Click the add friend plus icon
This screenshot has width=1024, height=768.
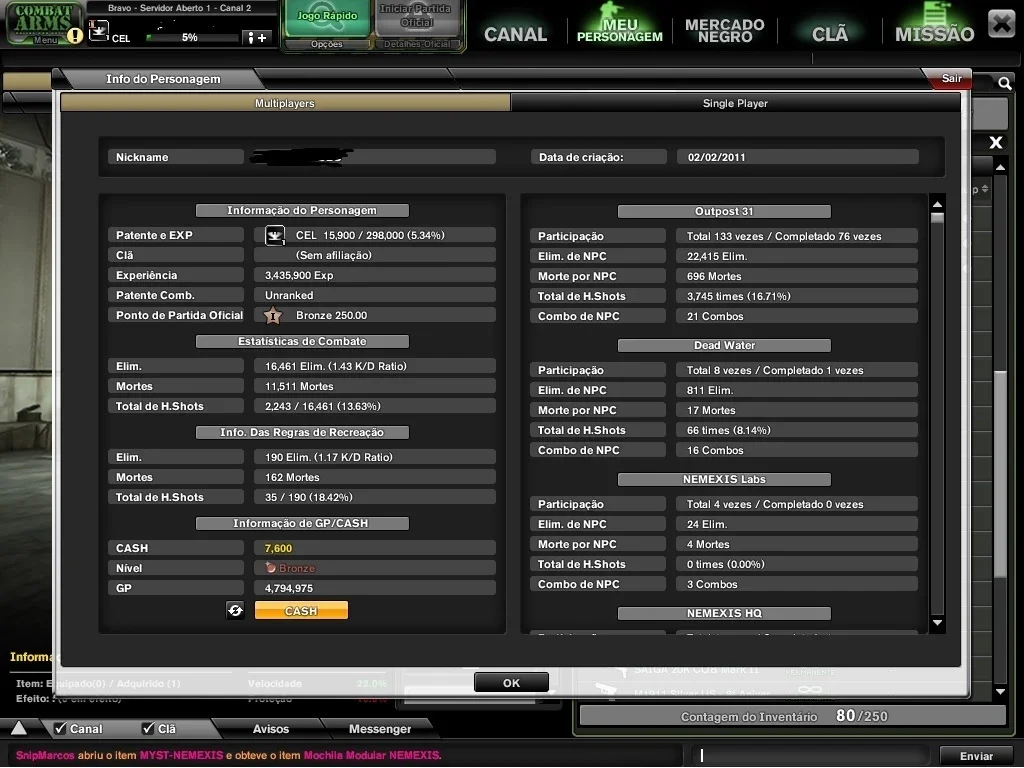(257, 38)
